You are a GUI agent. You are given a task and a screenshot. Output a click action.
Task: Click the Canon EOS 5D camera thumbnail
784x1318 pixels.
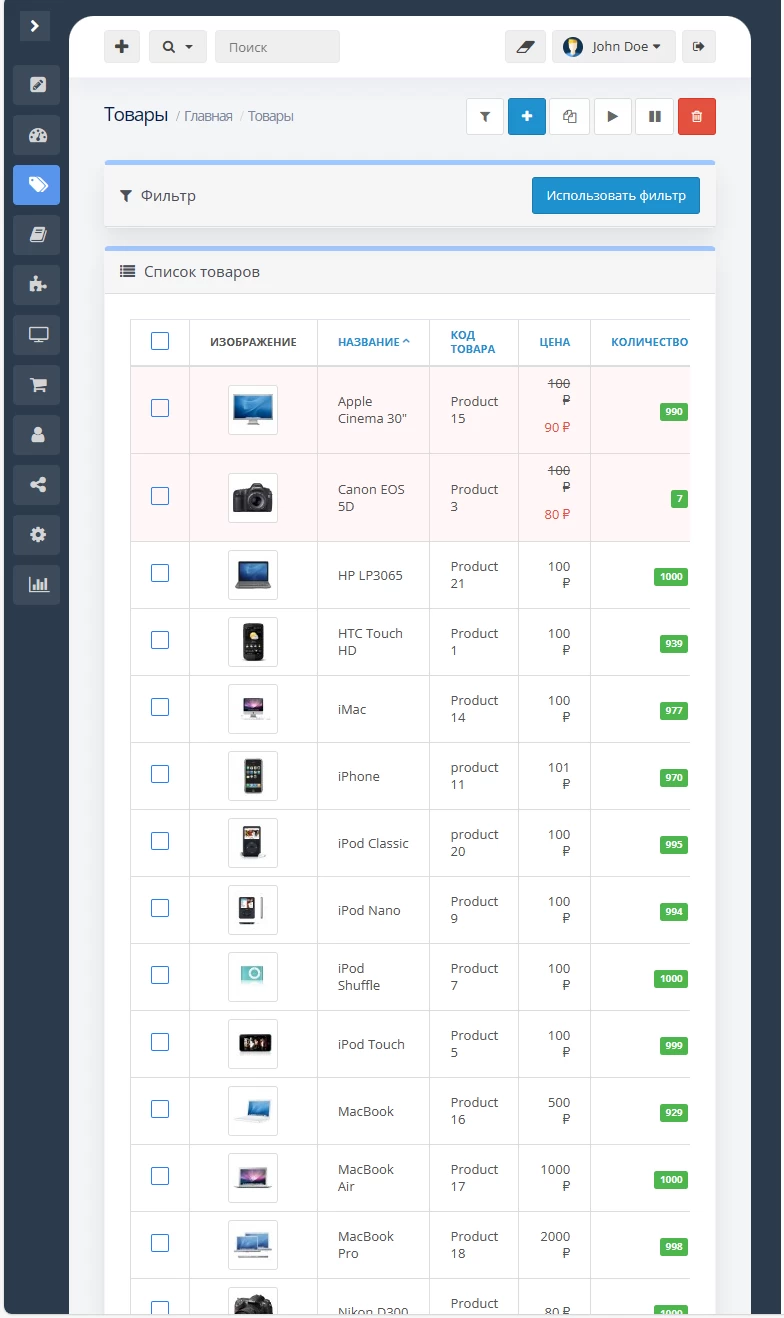click(253, 498)
